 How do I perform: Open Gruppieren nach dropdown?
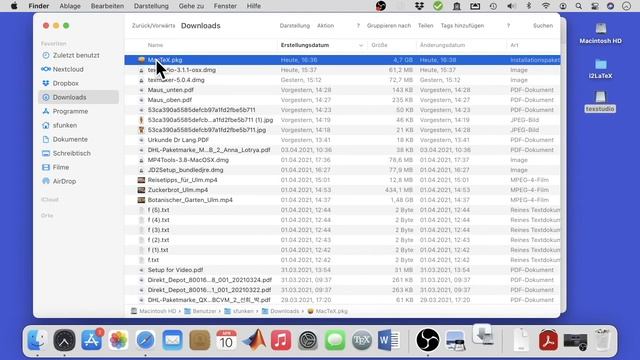tap(389, 26)
